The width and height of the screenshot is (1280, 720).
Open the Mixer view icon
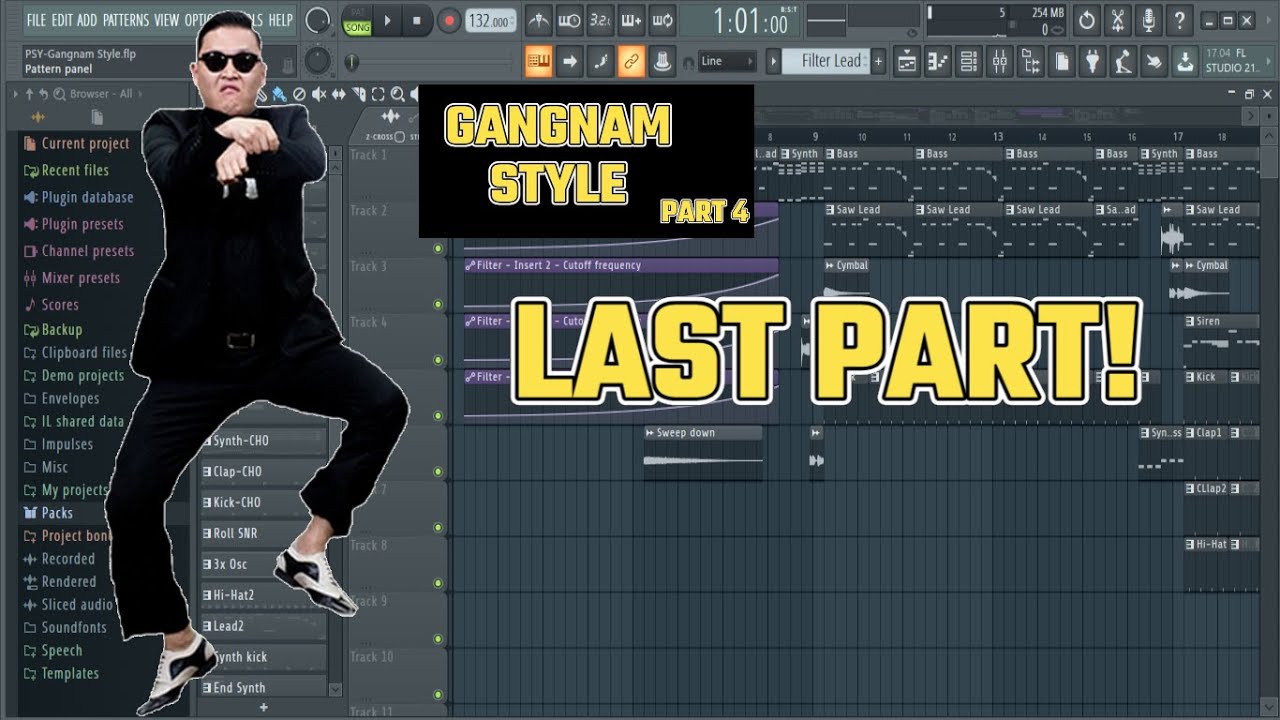[x=1000, y=62]
